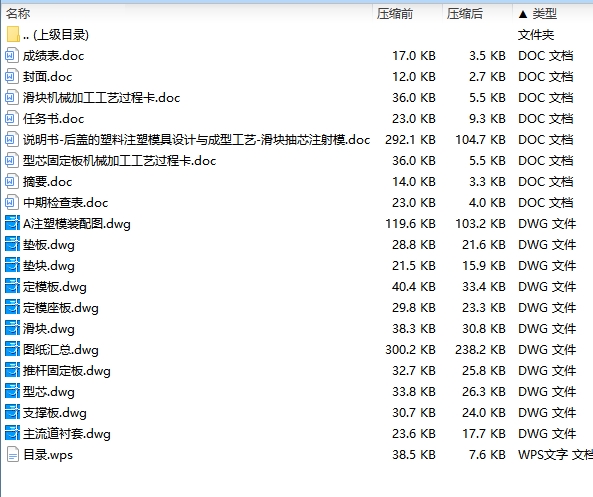Click the DWG icon beside 型芯.dwg

(x=12, y=391)
